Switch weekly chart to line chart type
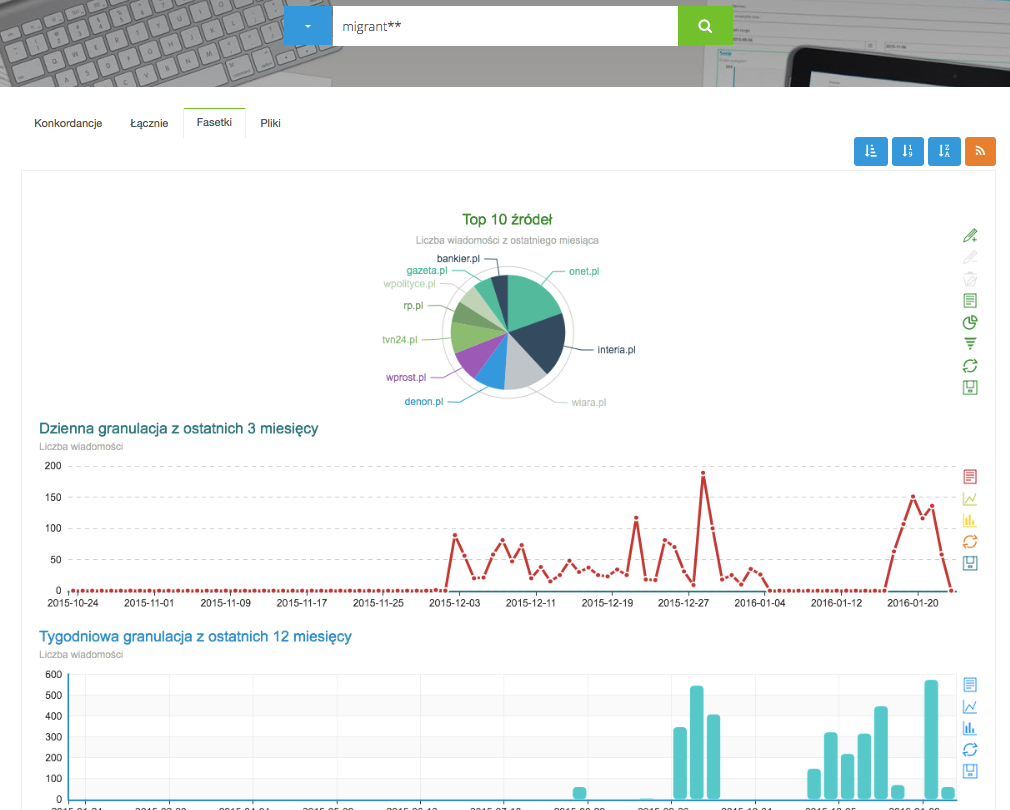Image resolution: width=1010 pixels, height=810 pixels. click(x=969, y=707)
